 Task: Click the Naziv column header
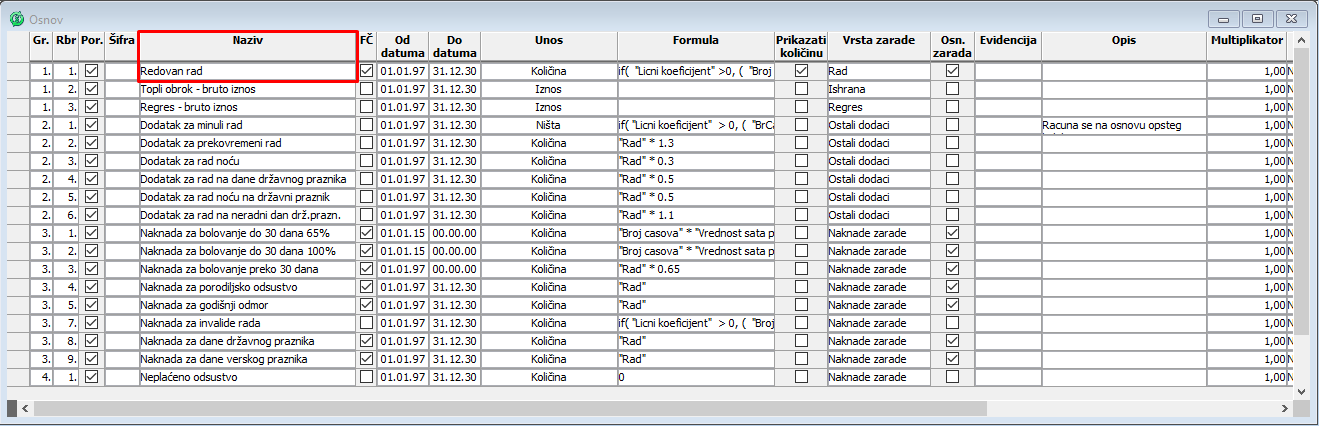click(247, 46)
